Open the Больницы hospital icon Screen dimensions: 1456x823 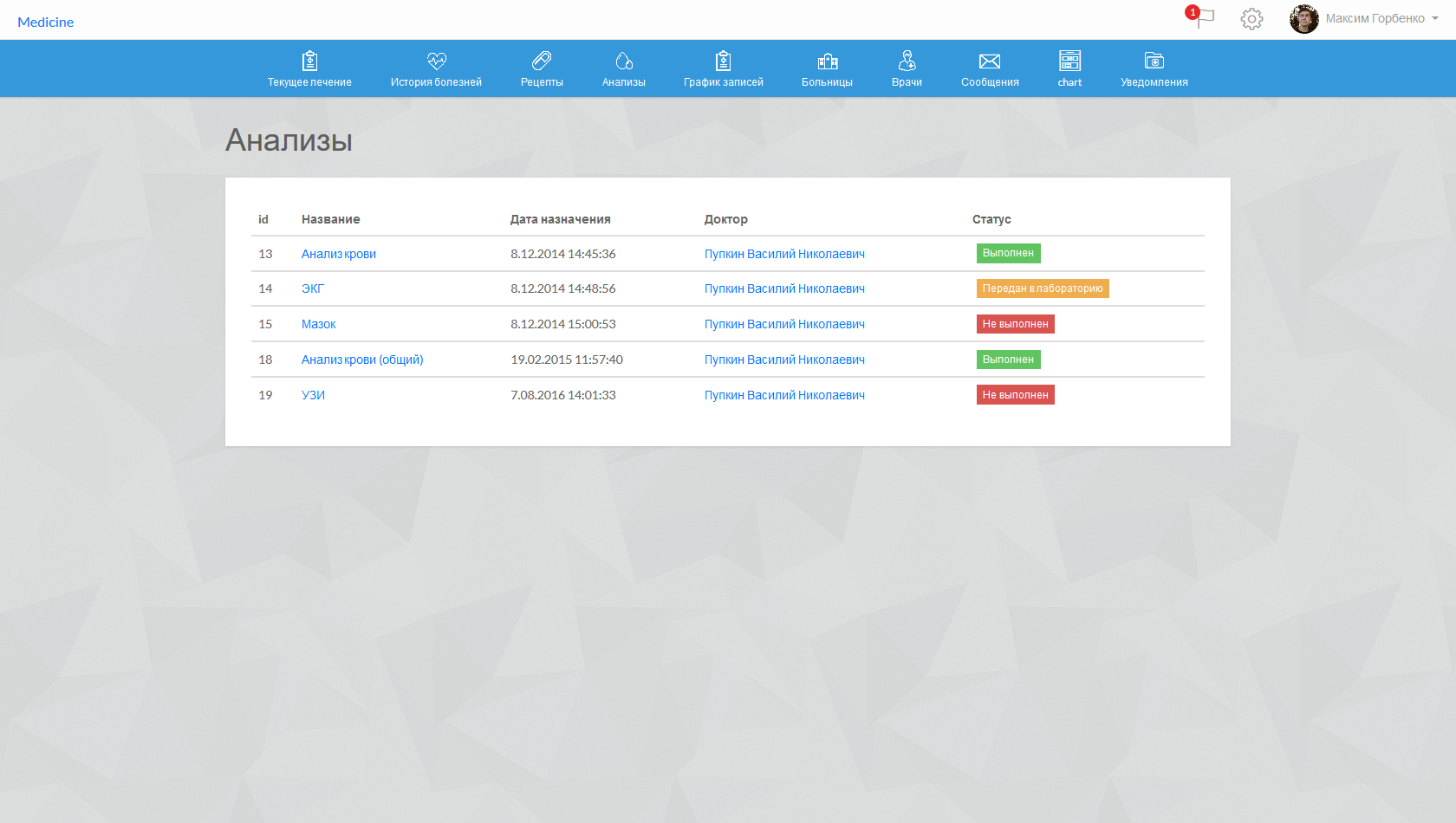click(828, 61)
